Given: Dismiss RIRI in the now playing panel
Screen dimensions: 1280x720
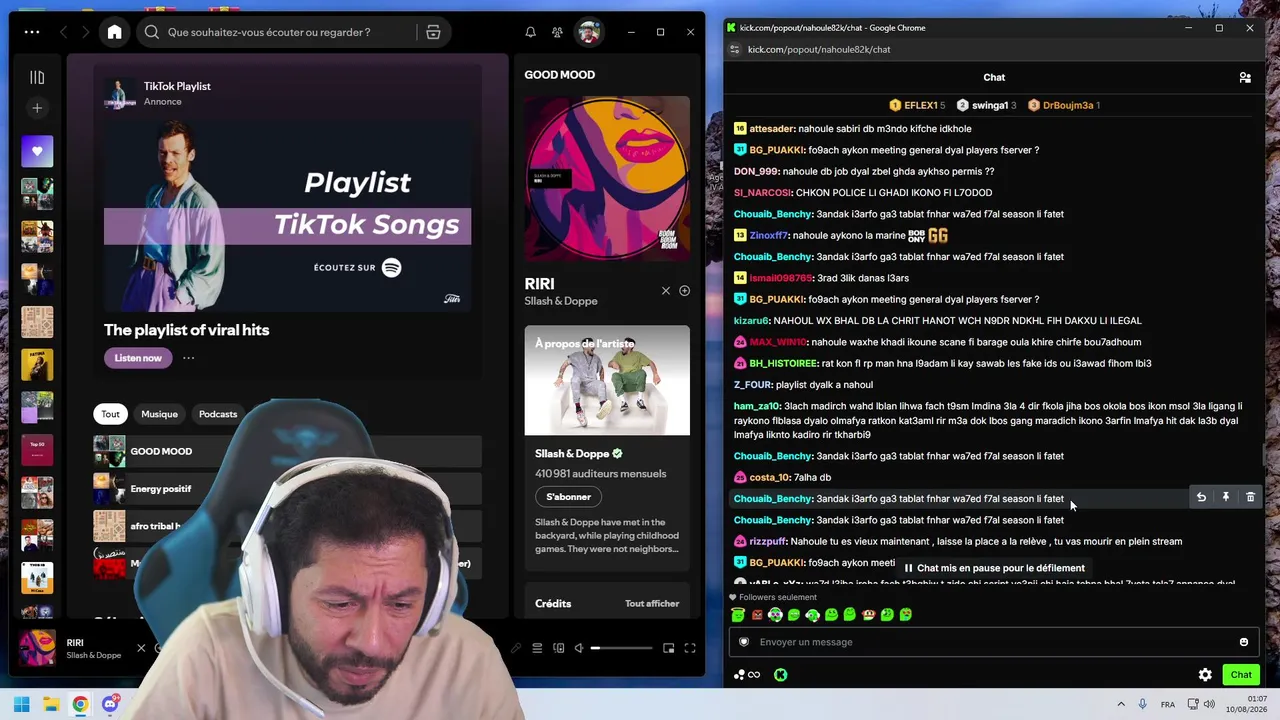Looking at the screenshot, I should [666, 291].
